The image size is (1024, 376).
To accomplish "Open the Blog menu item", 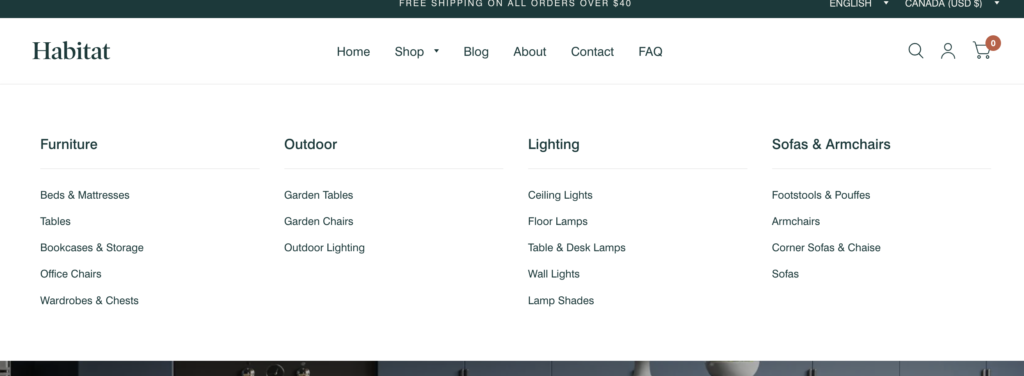I will (x=476, y=52).
